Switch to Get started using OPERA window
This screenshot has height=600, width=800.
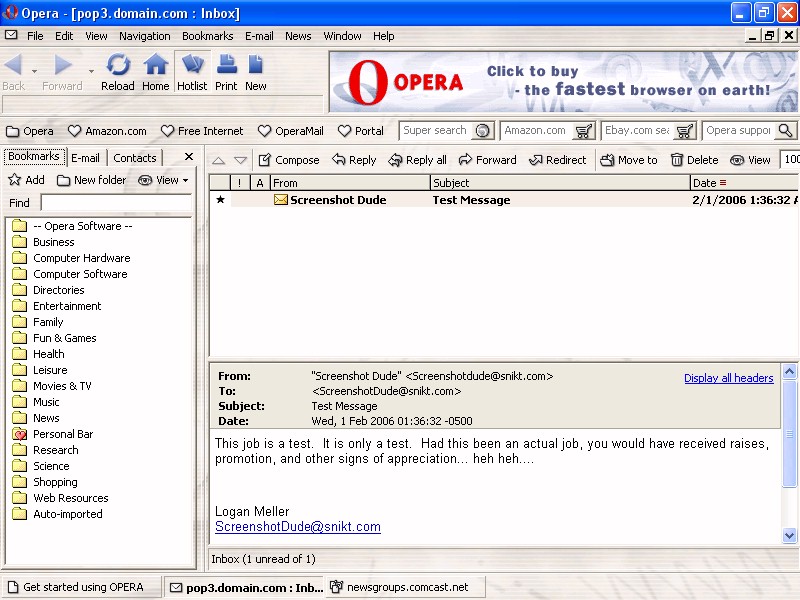pos(82,587)
